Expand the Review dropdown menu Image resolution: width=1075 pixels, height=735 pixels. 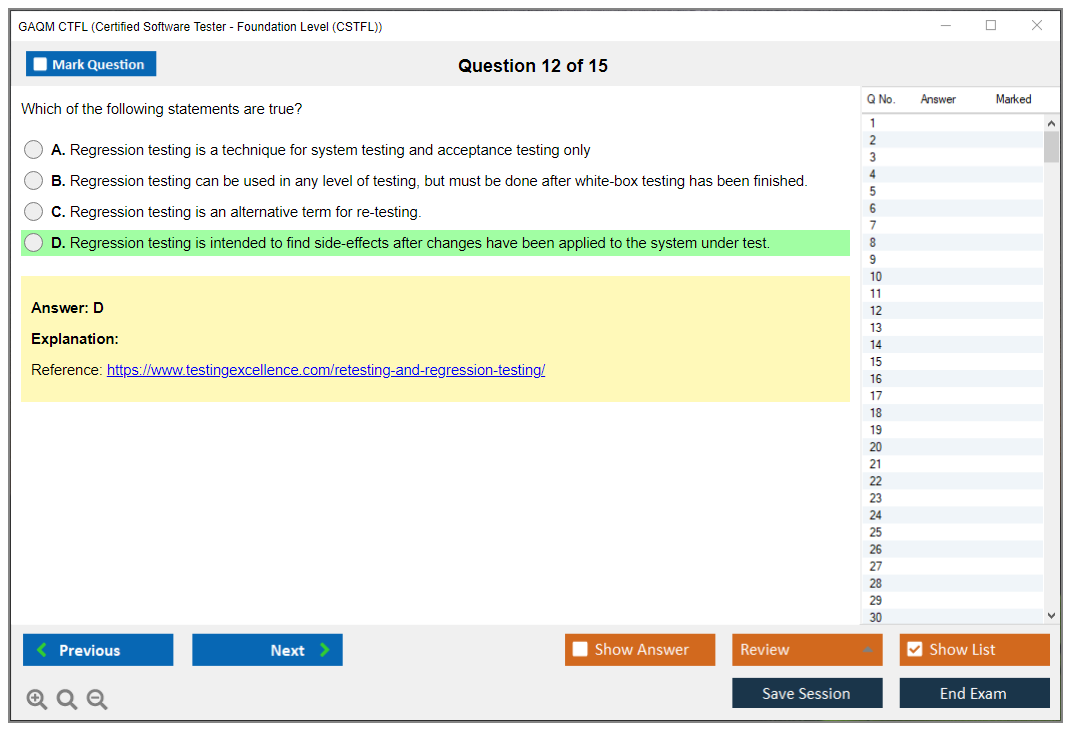[806, 650]
